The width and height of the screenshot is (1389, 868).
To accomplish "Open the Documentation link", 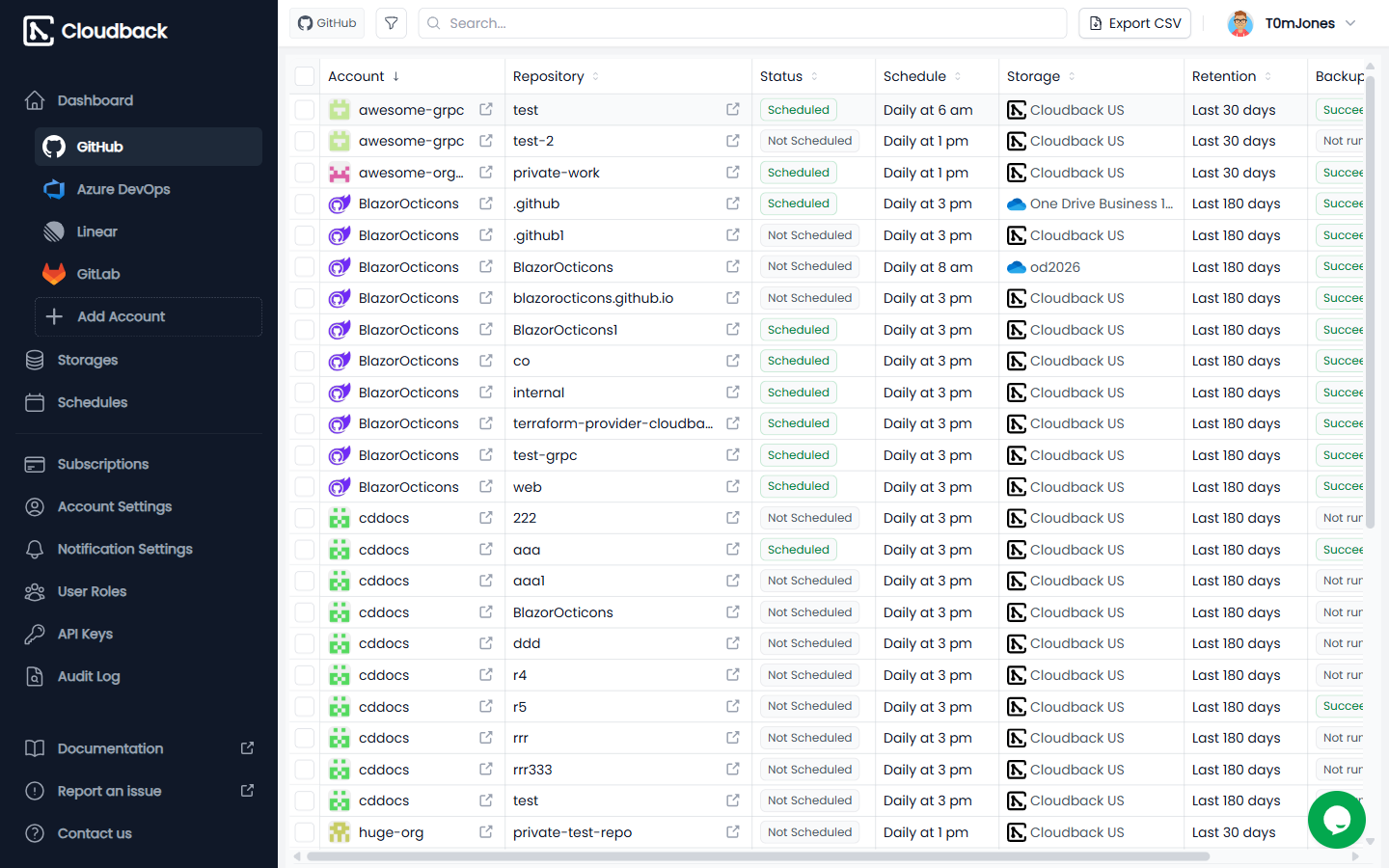I will pos(139,748).
